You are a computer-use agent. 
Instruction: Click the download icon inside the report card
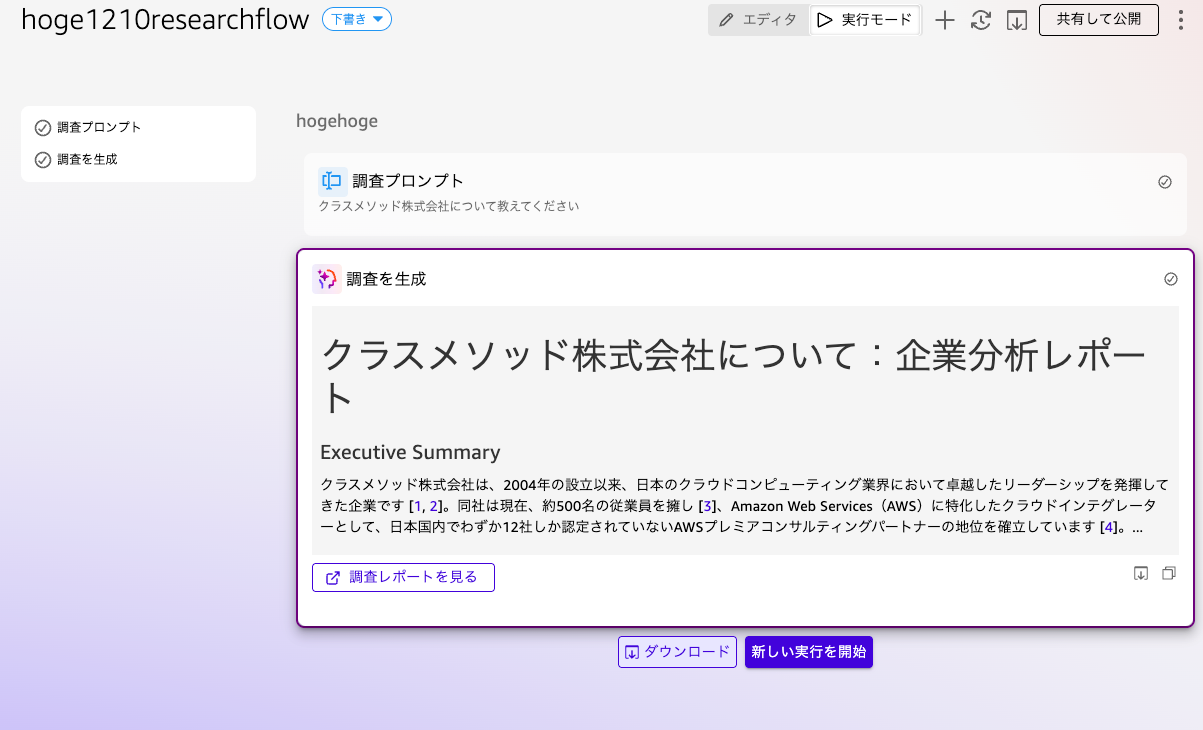coord(1141,573)
